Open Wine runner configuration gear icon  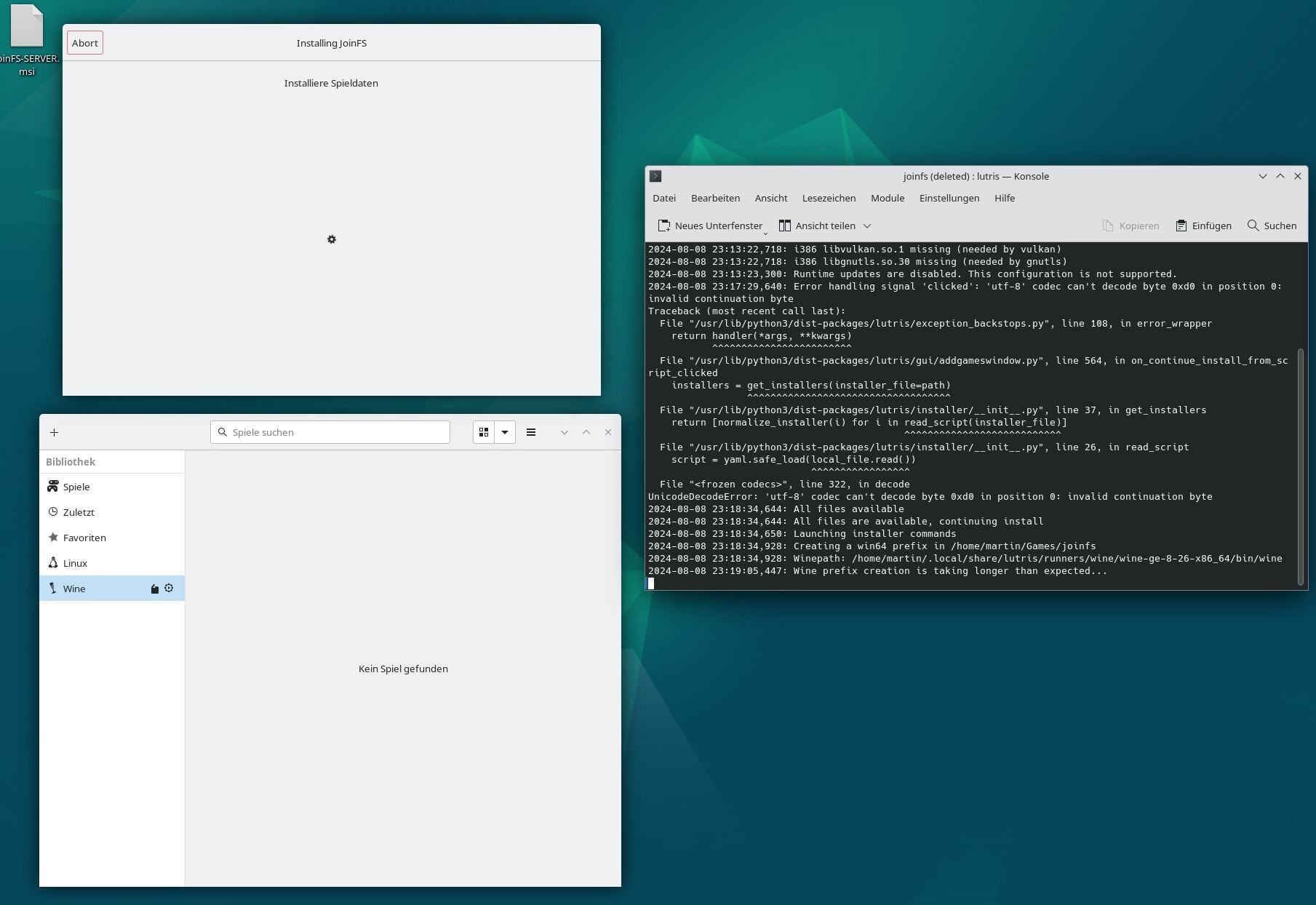[x=169, y=588]
